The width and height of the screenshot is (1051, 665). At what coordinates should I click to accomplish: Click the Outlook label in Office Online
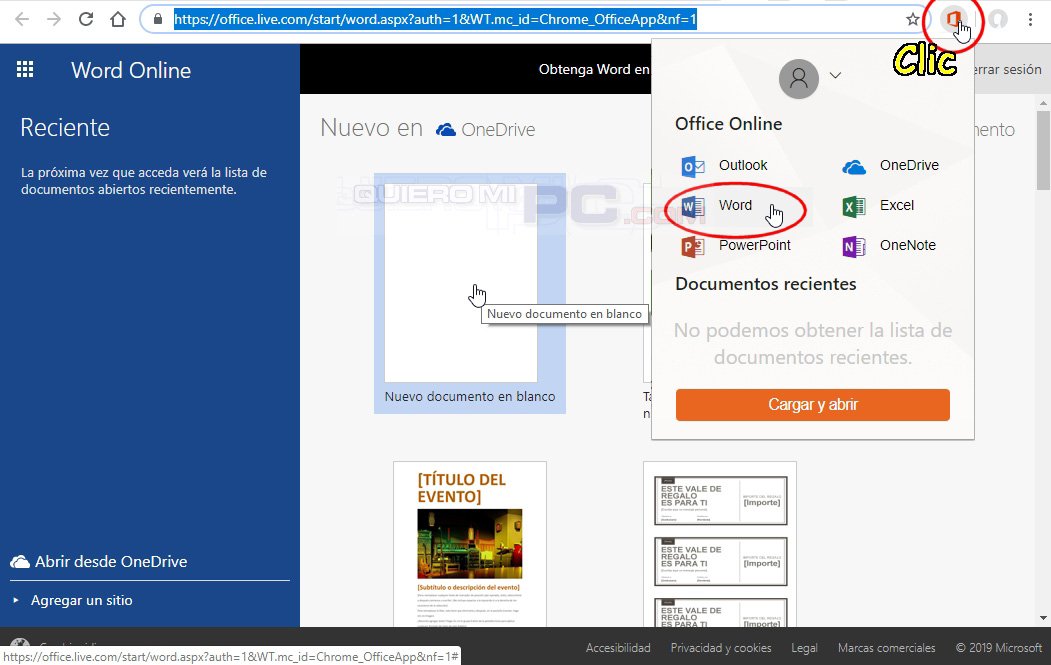[x=743, y=166]
